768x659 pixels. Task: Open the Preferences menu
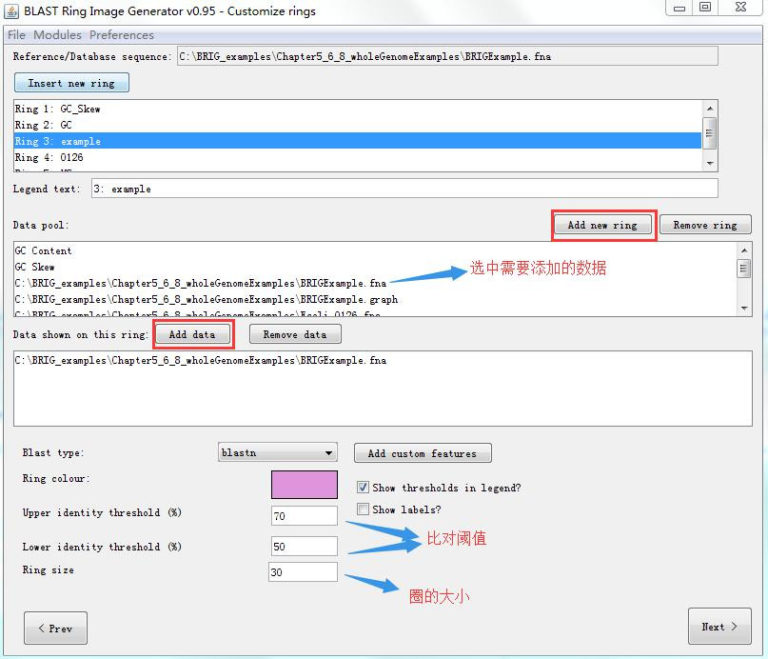[121, 35]
